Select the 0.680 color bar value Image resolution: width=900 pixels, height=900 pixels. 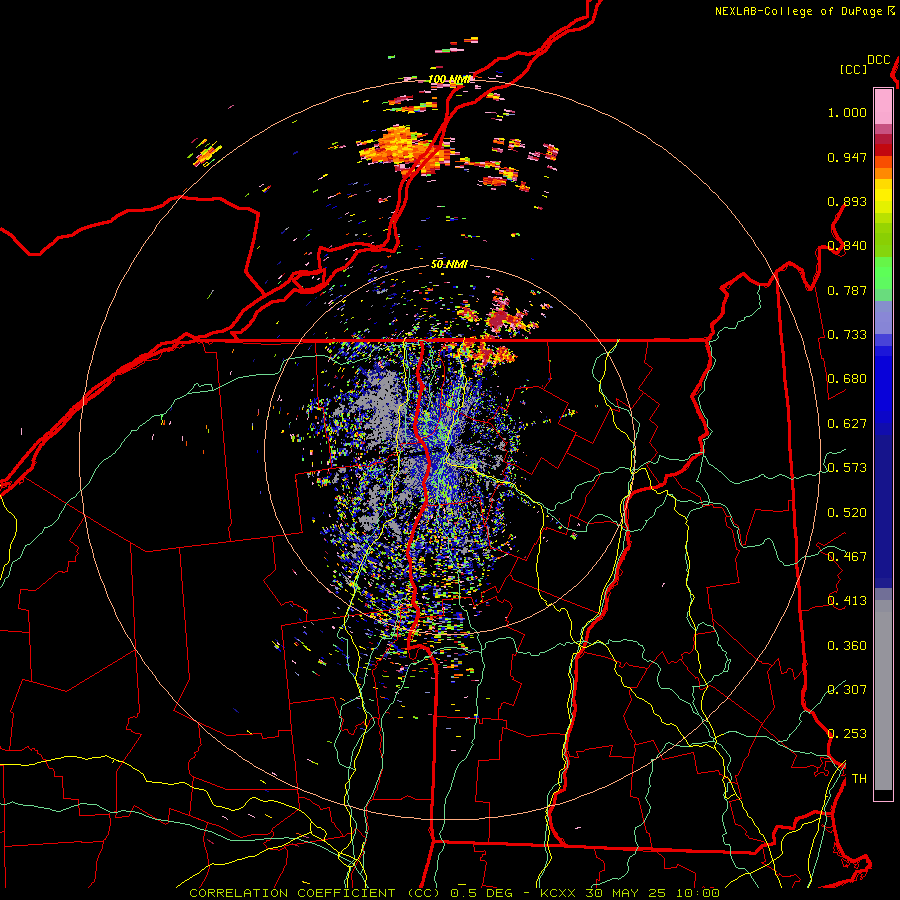(x=847, y=379)
